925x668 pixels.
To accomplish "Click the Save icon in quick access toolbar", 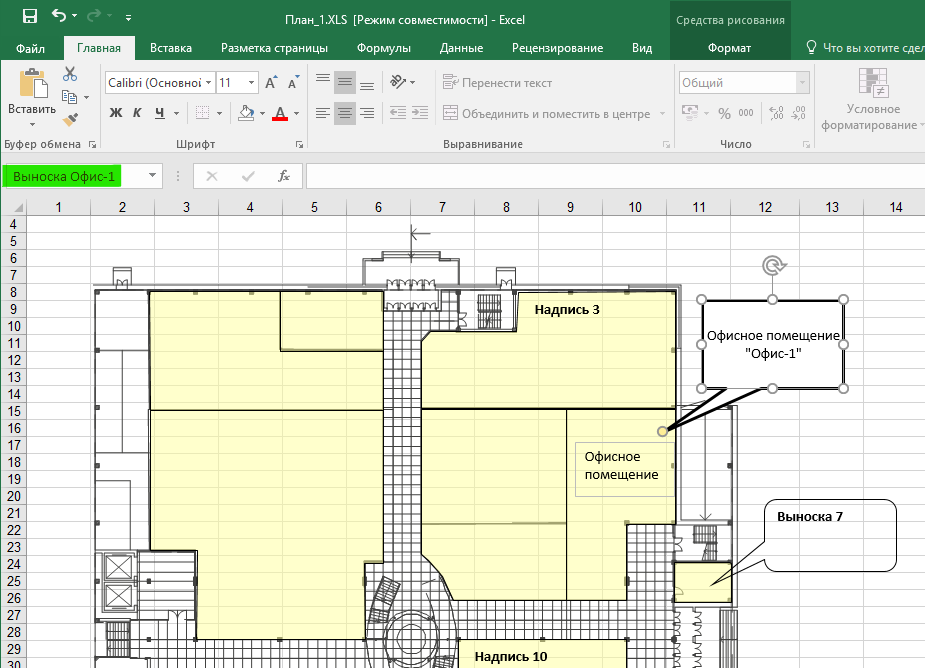I will (29, 17).
